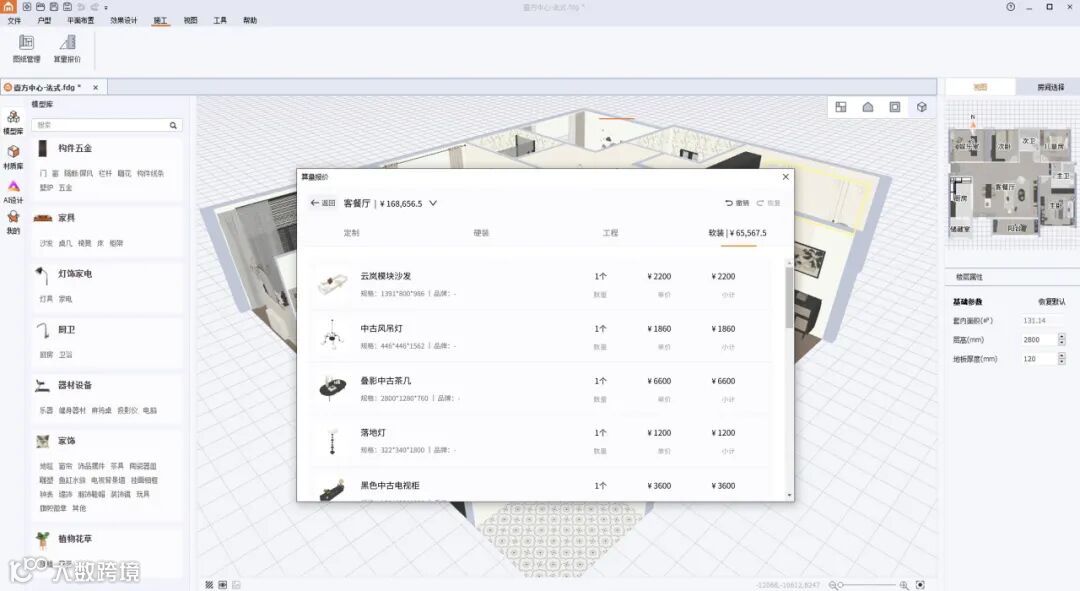Image resolution: width=1080 pixels, height=591 pixels.
Task: Select the 黑色中古电视柜 row name
Action: [x=390, y=486]
